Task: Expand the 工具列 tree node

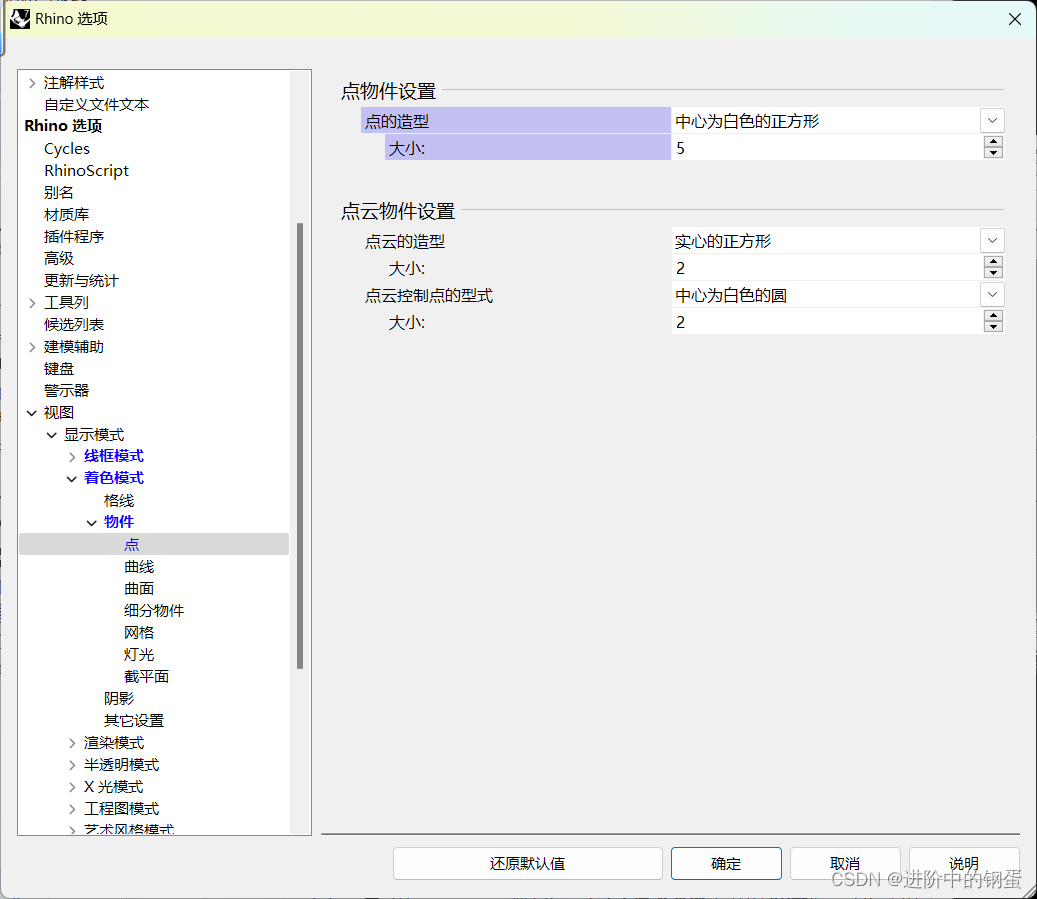Action: [32, 303]
